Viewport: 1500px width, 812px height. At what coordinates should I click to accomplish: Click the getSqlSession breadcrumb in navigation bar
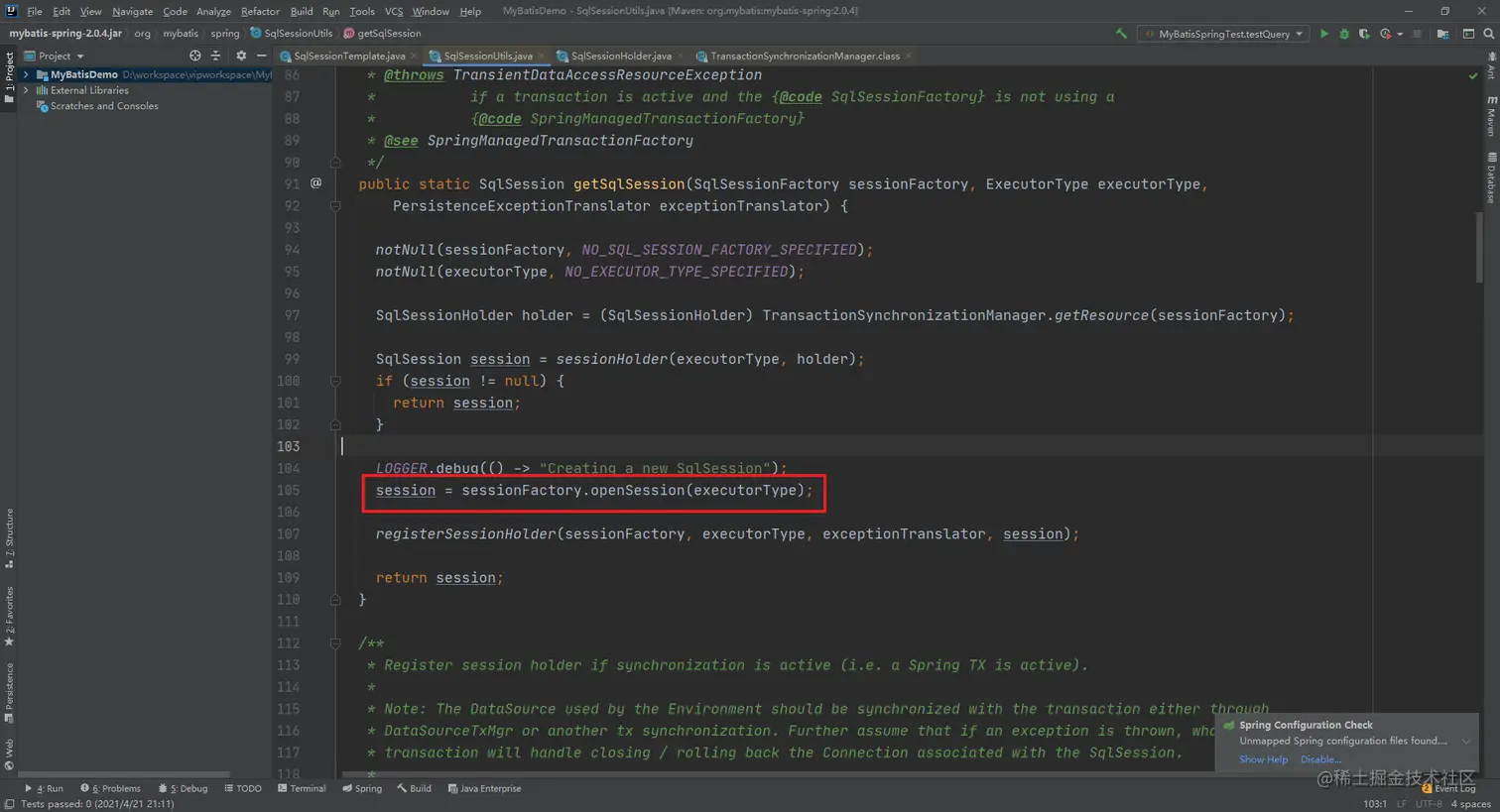pyautogui.click(x=382, y=33)
